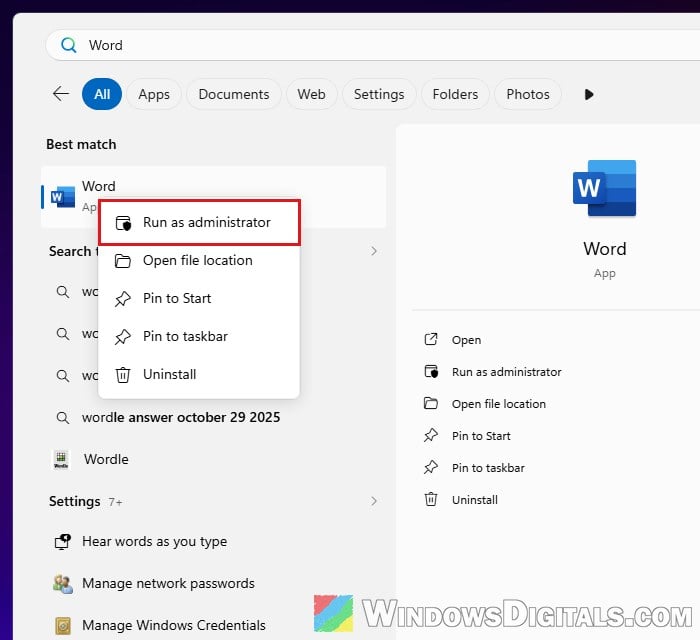Click the Word app icon in Best match
The height and width of the screenshot is (640, 700).
tap(63, 197)
